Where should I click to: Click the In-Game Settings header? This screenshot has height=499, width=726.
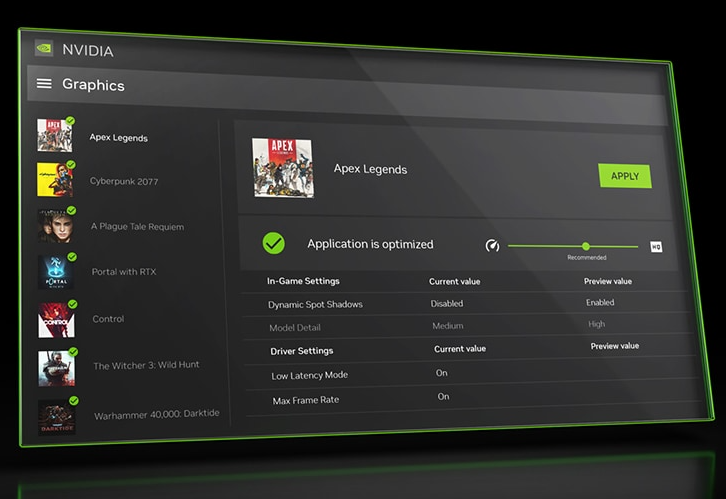[x=303, y=281]
